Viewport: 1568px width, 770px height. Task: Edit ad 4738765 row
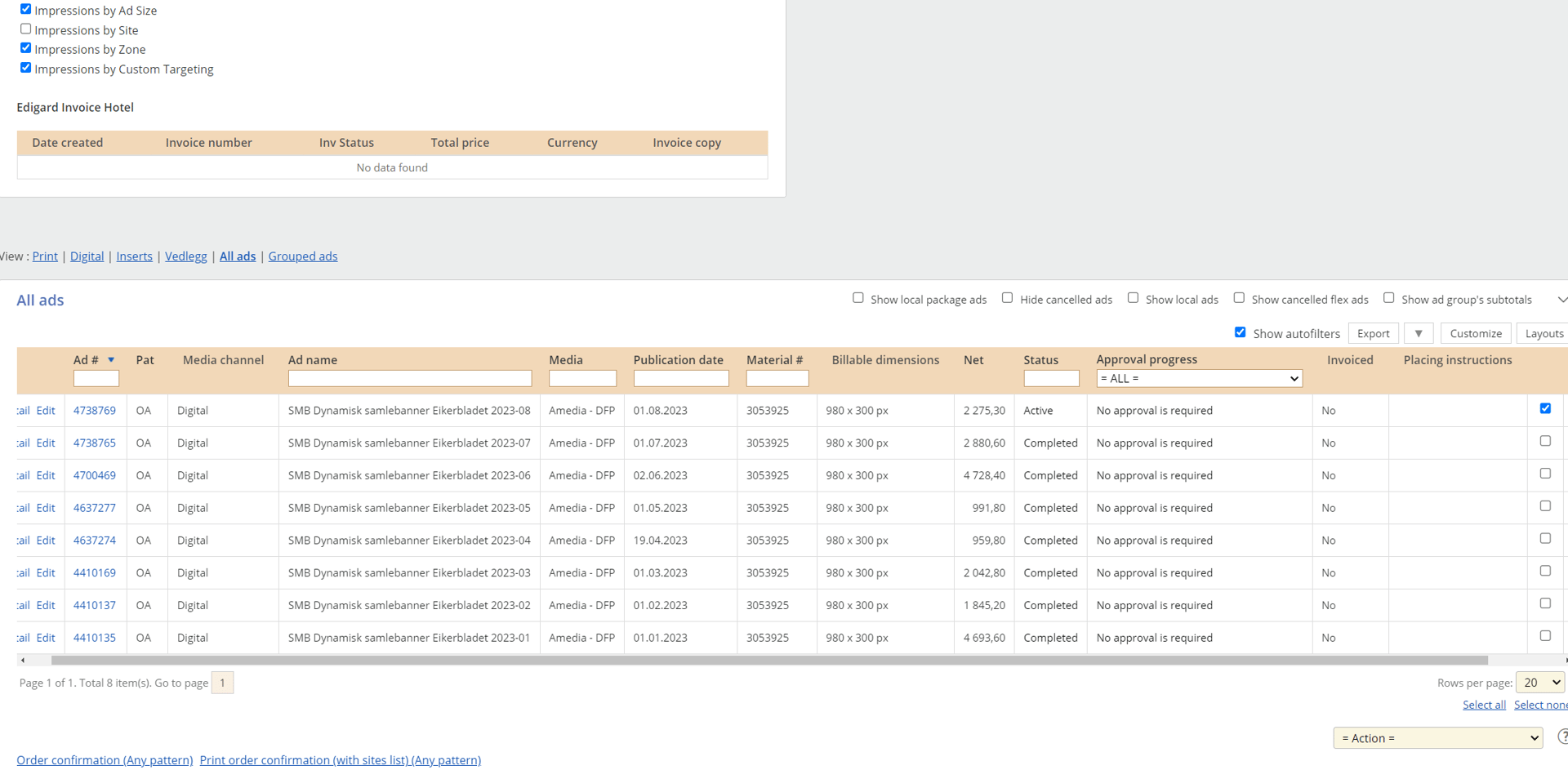pyautogui.click(x=46, y=443)
